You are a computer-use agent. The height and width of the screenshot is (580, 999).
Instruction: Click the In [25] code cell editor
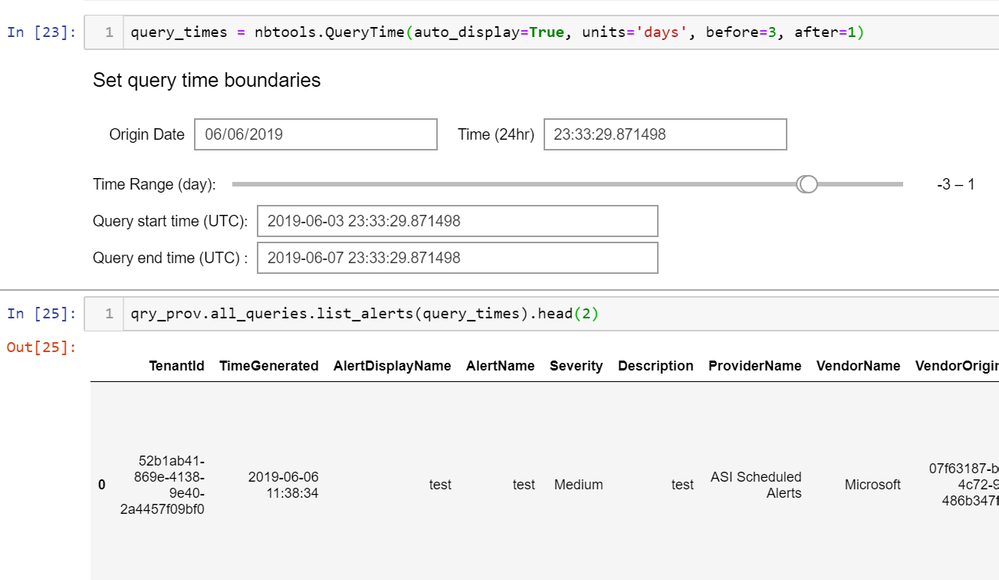tap(561, 314)
